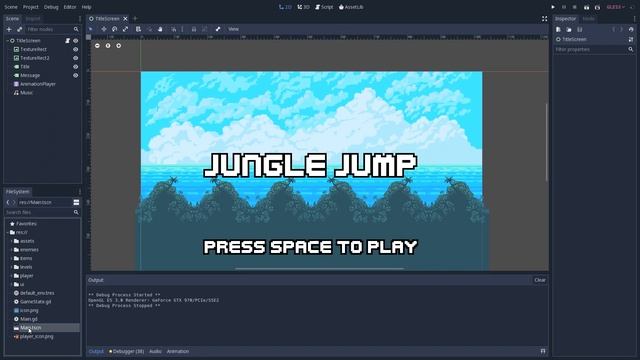
Task: Switch to the Node tab beside Inspector
Action: point(588,19)
